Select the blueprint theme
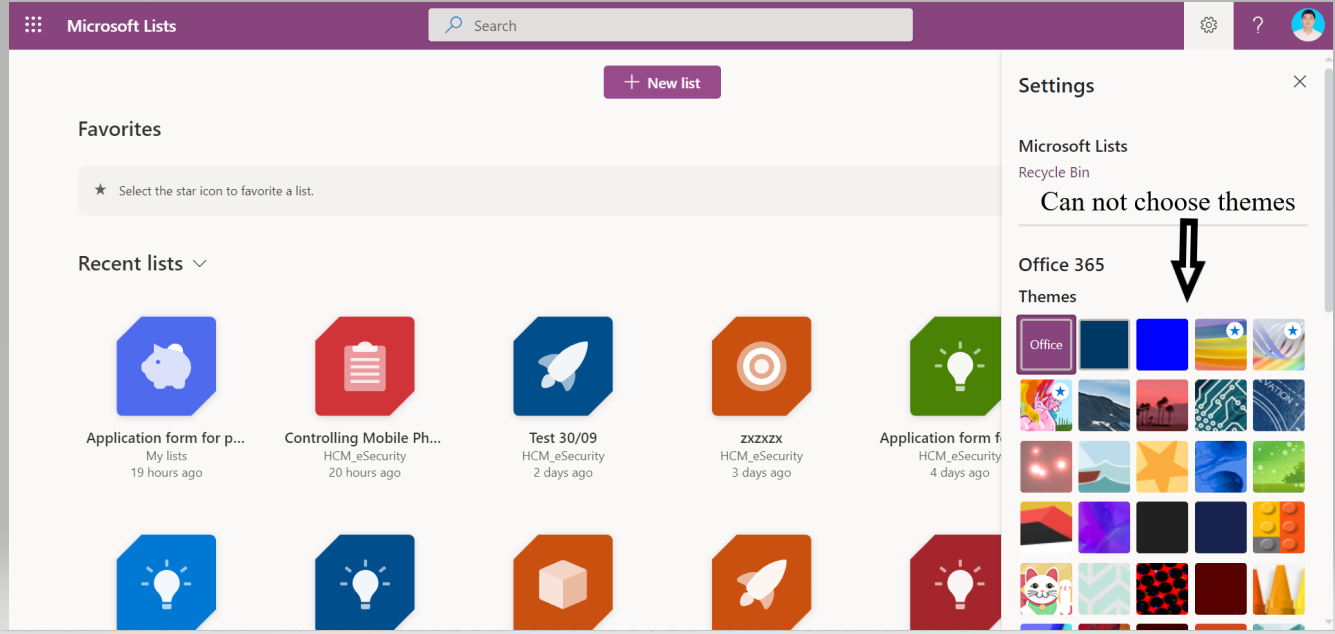The width and height of the screenshot is (1335, 634). (1279, 405)
